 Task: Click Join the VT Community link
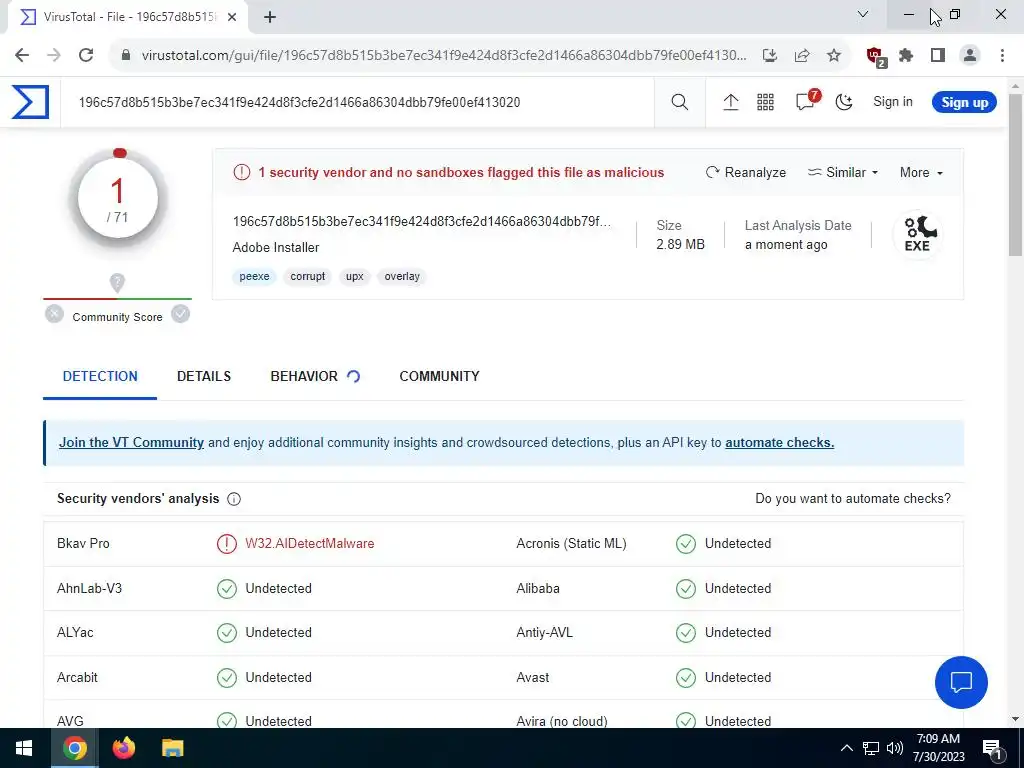(131, 442)
